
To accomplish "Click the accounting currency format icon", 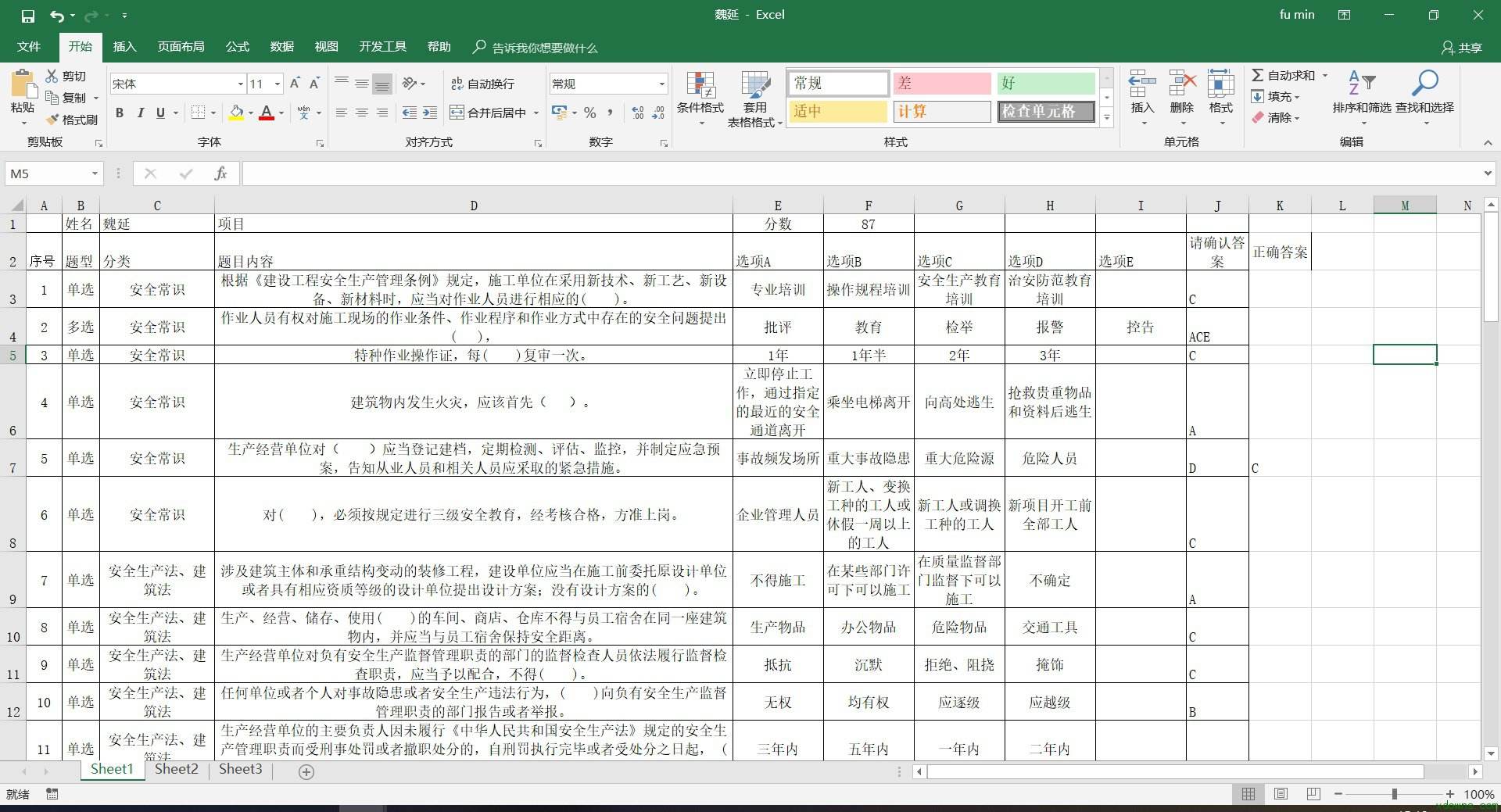I will 559,113.
